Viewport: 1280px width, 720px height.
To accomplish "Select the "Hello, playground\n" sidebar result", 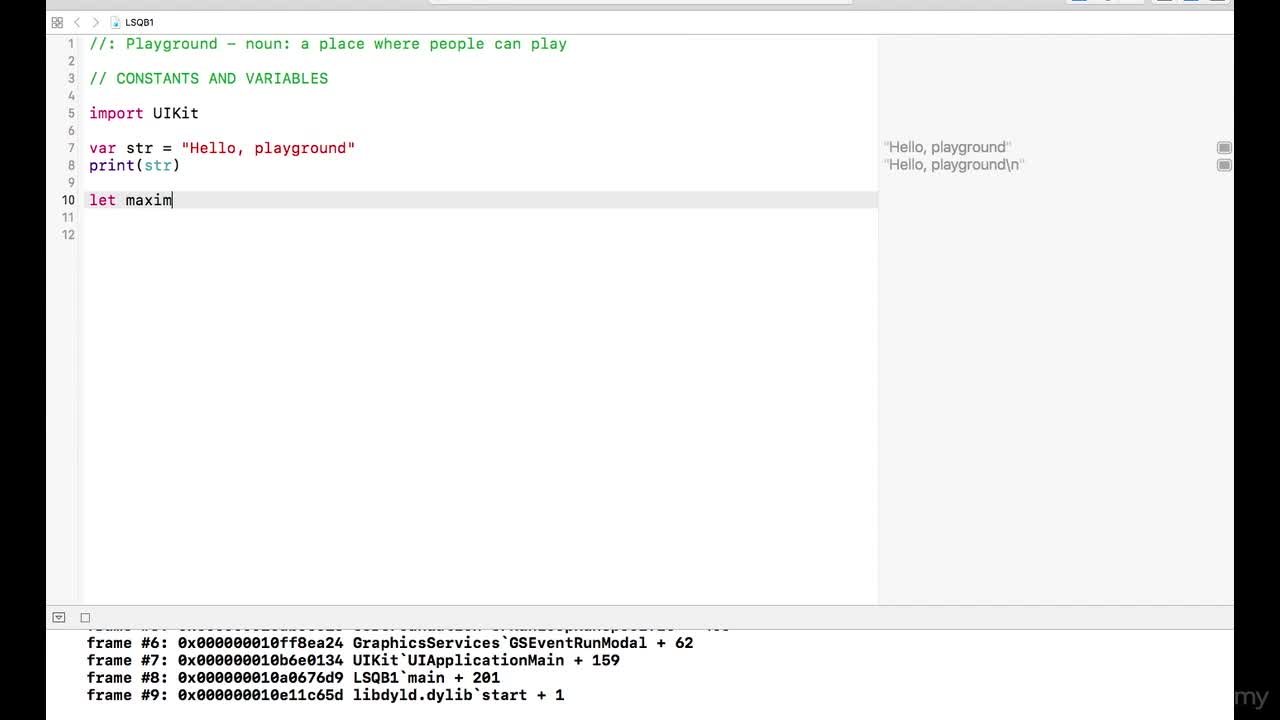I will [954, 165].
